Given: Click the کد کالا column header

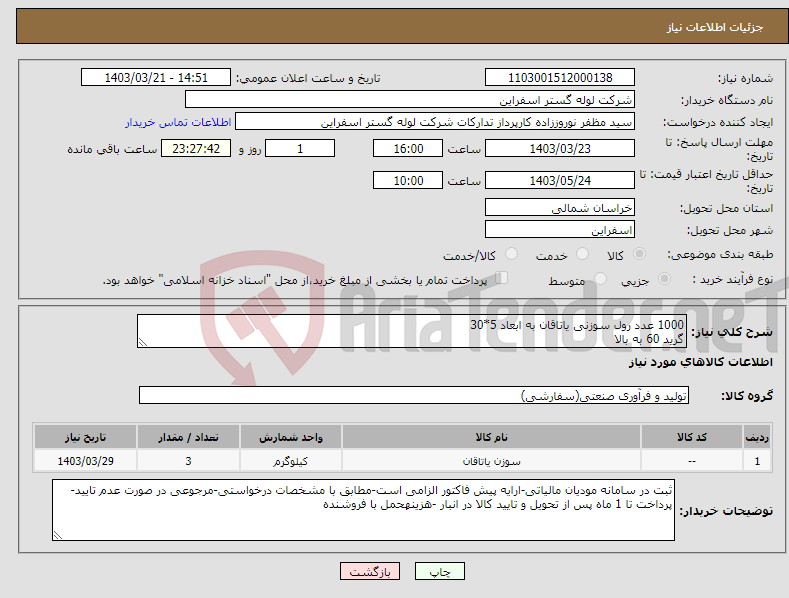Looking at the screenshot, I should 692,437.
